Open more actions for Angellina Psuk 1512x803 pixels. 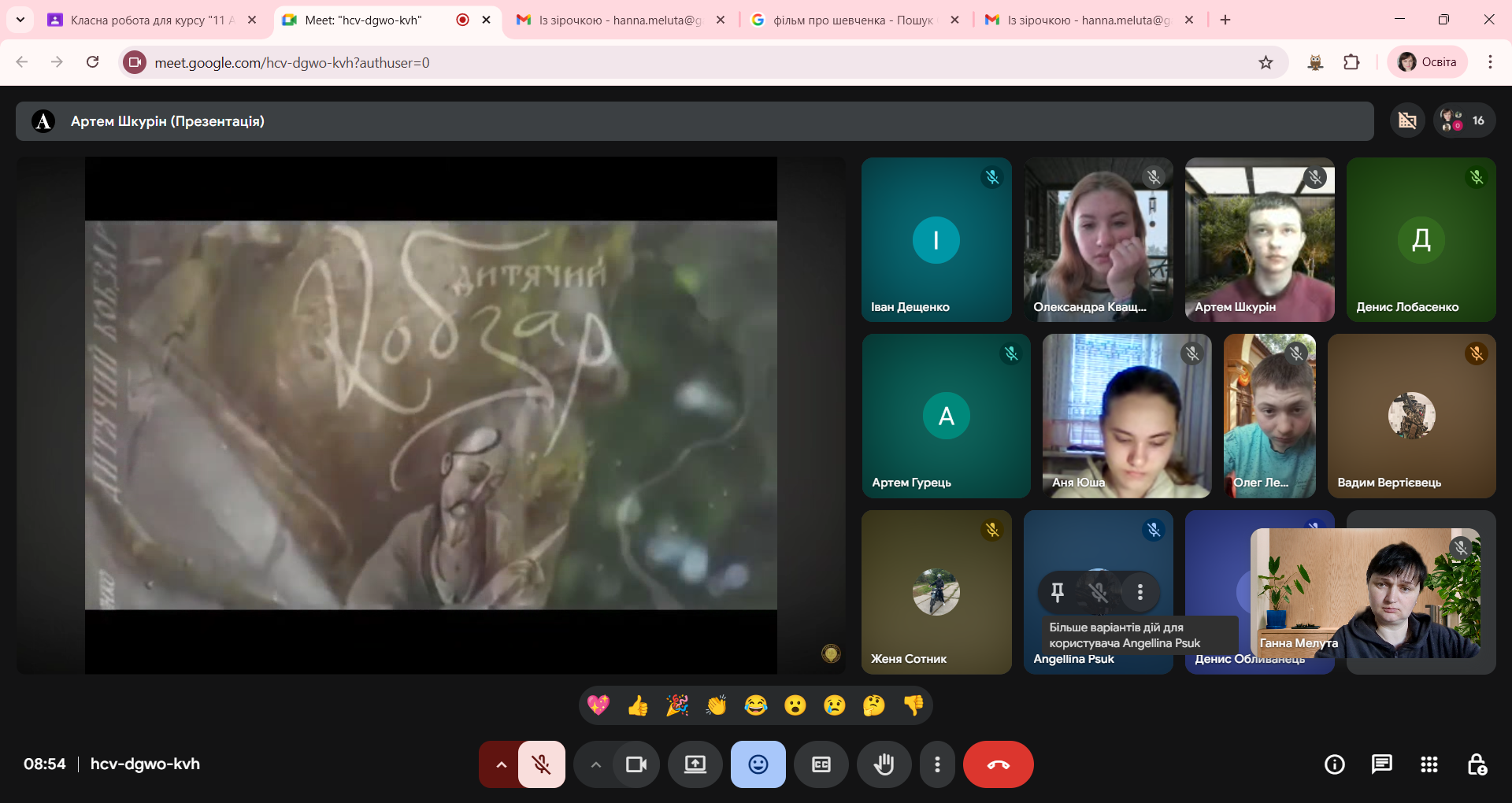1140,591
